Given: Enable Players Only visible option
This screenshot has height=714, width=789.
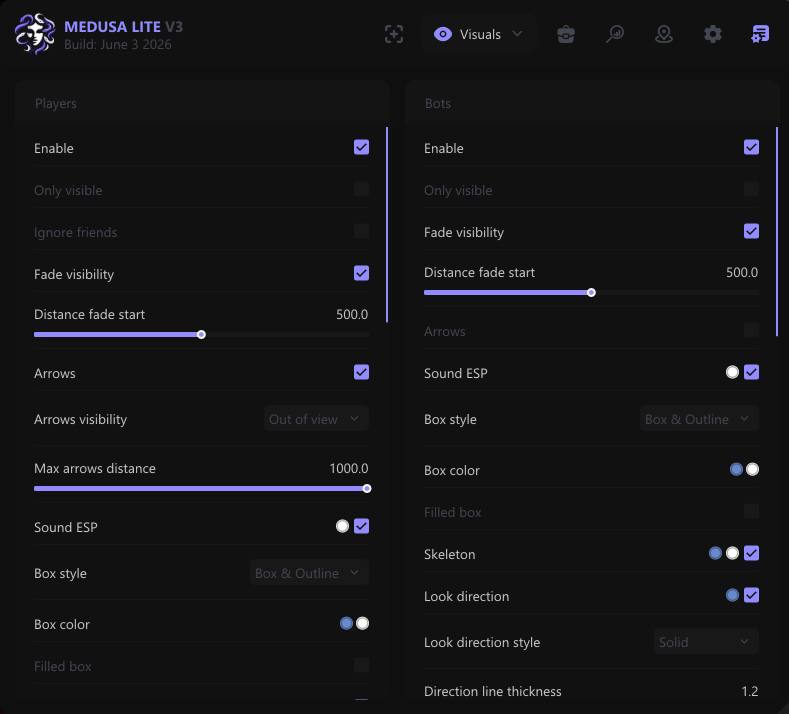Looking at the screenshot, I should tap(361, 190).
